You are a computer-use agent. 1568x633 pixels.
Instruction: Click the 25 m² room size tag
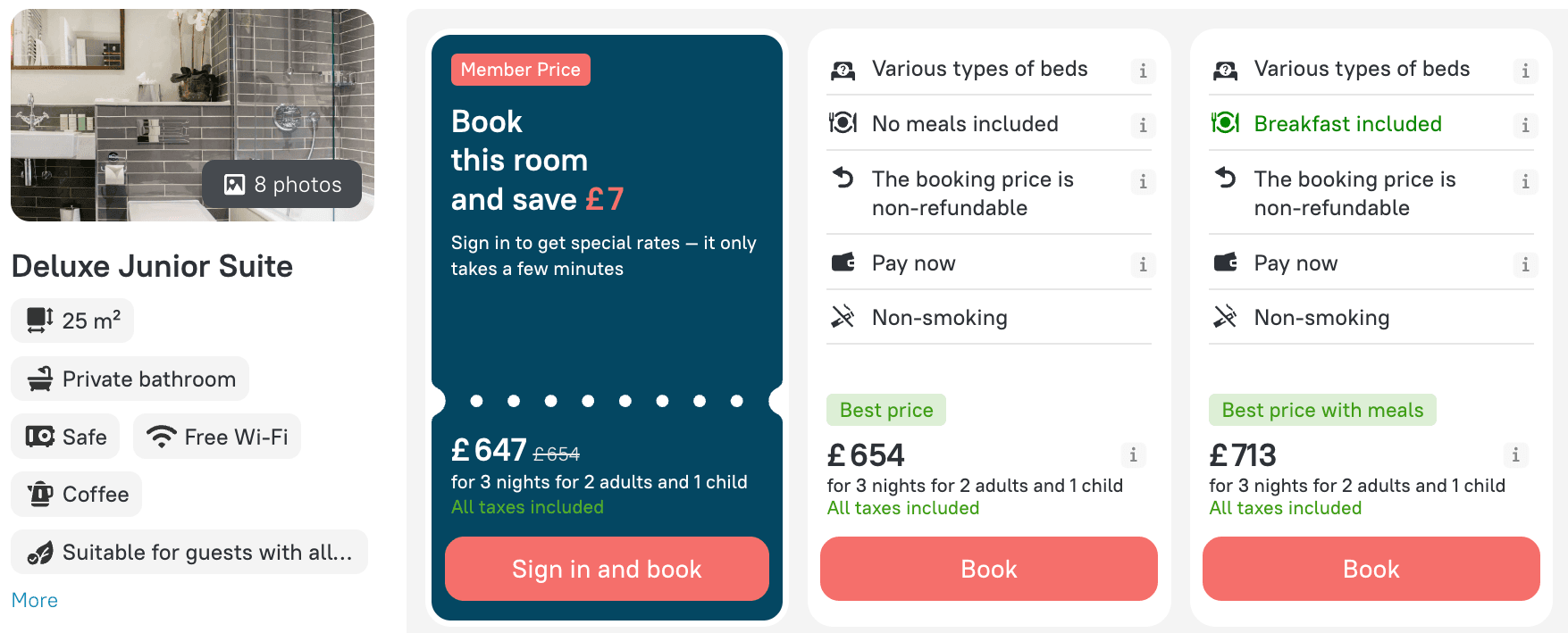pyautogui.click(x=72, y=321)
